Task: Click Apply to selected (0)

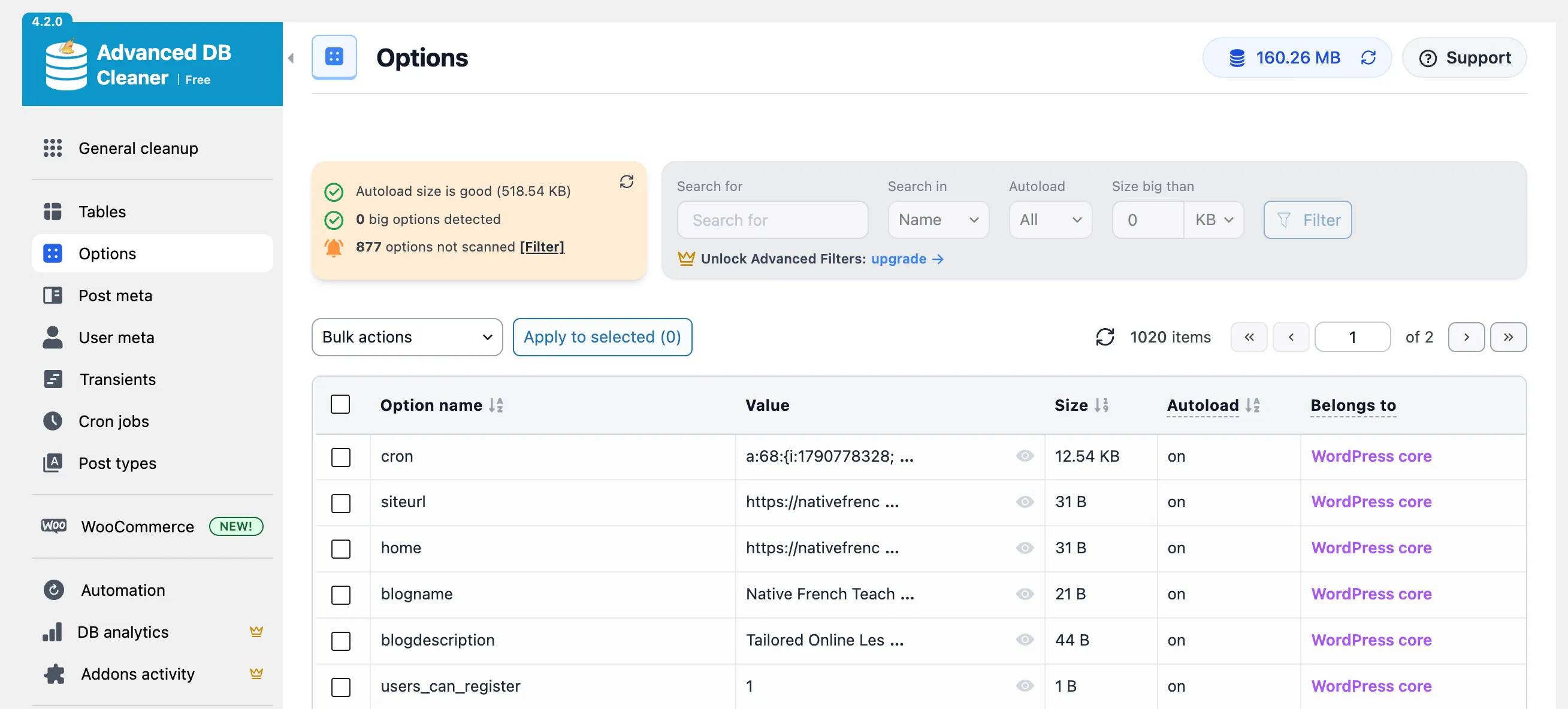Action: (602, 337)
